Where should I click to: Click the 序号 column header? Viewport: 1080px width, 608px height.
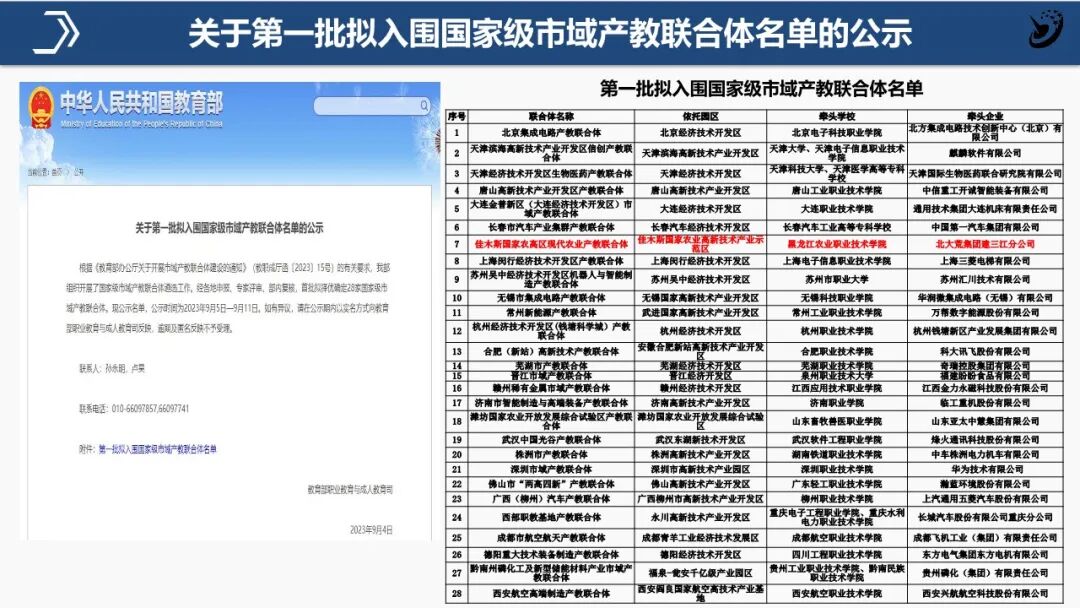(459, 115)
